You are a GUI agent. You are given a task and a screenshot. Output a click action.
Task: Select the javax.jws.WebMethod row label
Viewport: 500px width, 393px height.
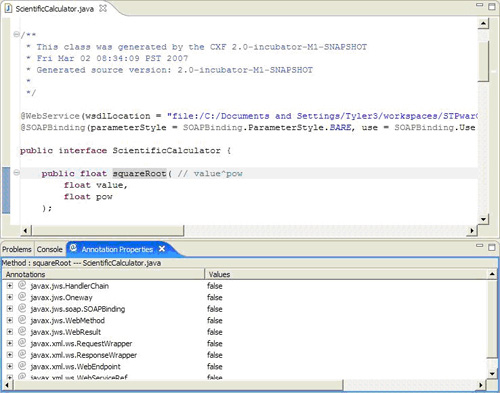point(67,321)
